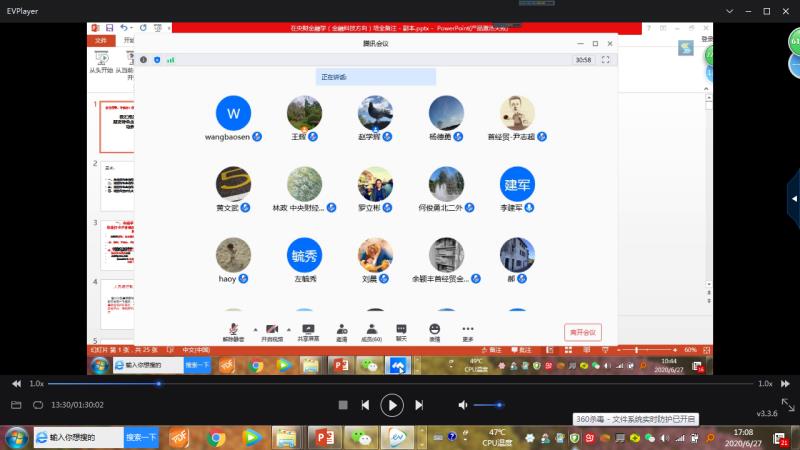This screenshot has width=800, height=450.
Task: Stop the video playback
Action: [x=343, y=405]
